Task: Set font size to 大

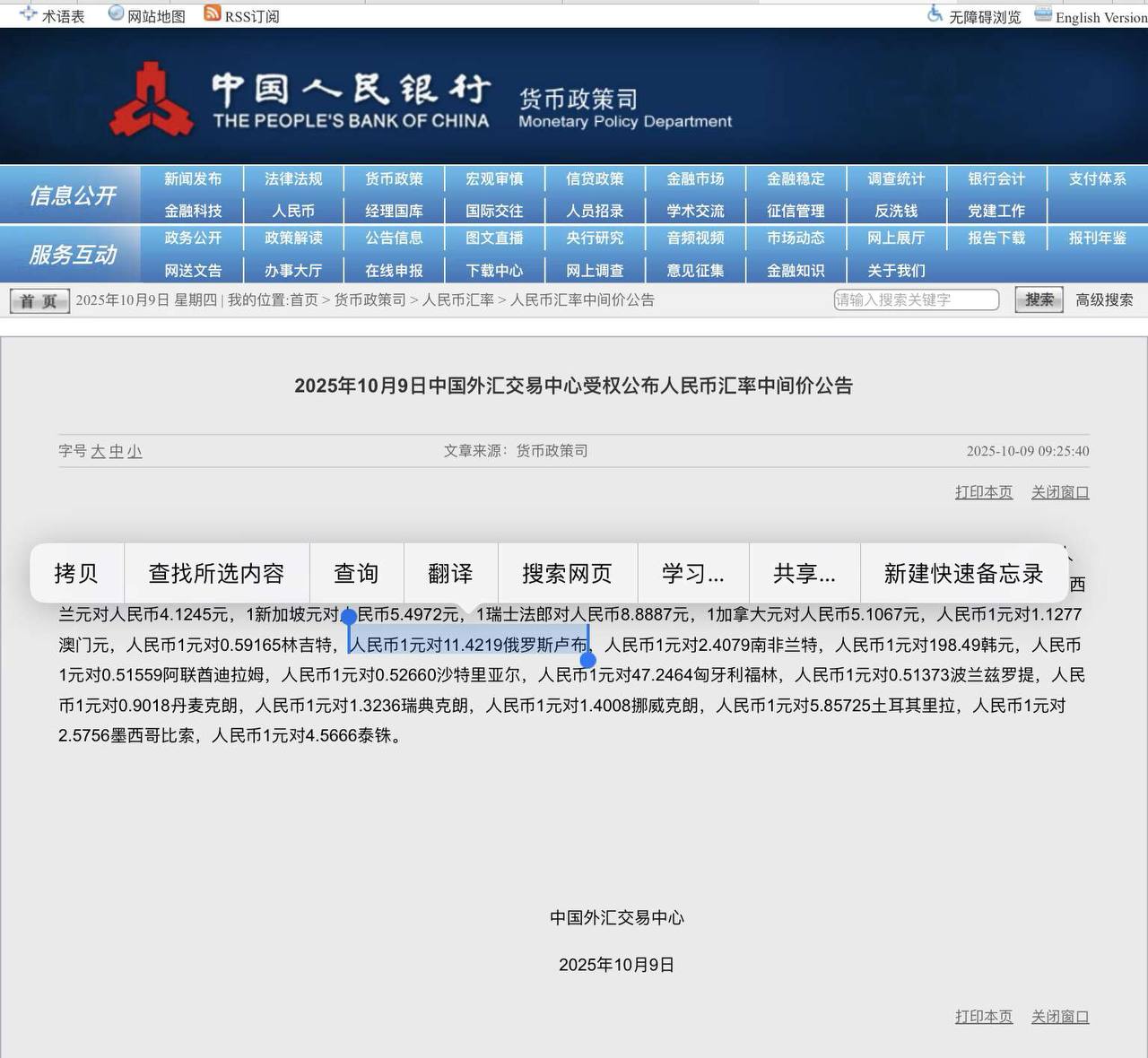Action: click(x=98, y=451)
